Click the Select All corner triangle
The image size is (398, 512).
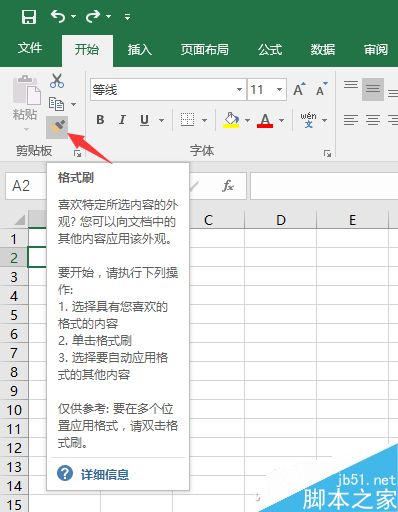(19, 219)
